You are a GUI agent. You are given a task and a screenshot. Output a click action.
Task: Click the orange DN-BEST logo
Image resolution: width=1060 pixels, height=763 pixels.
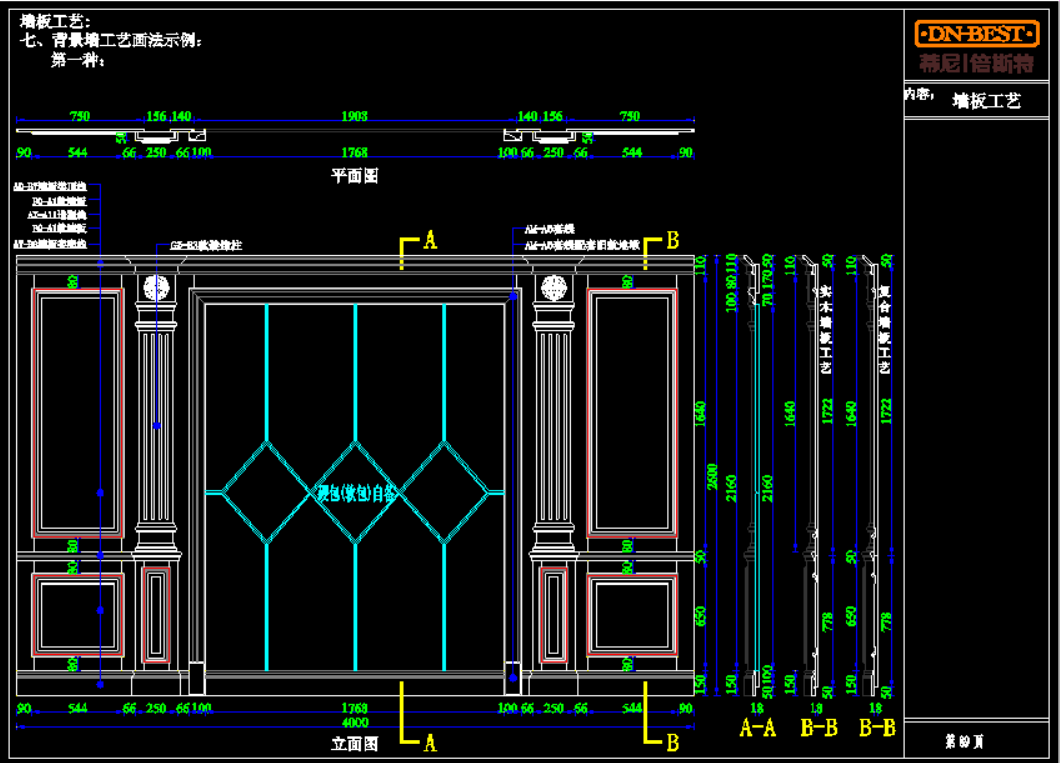[978, 35]
